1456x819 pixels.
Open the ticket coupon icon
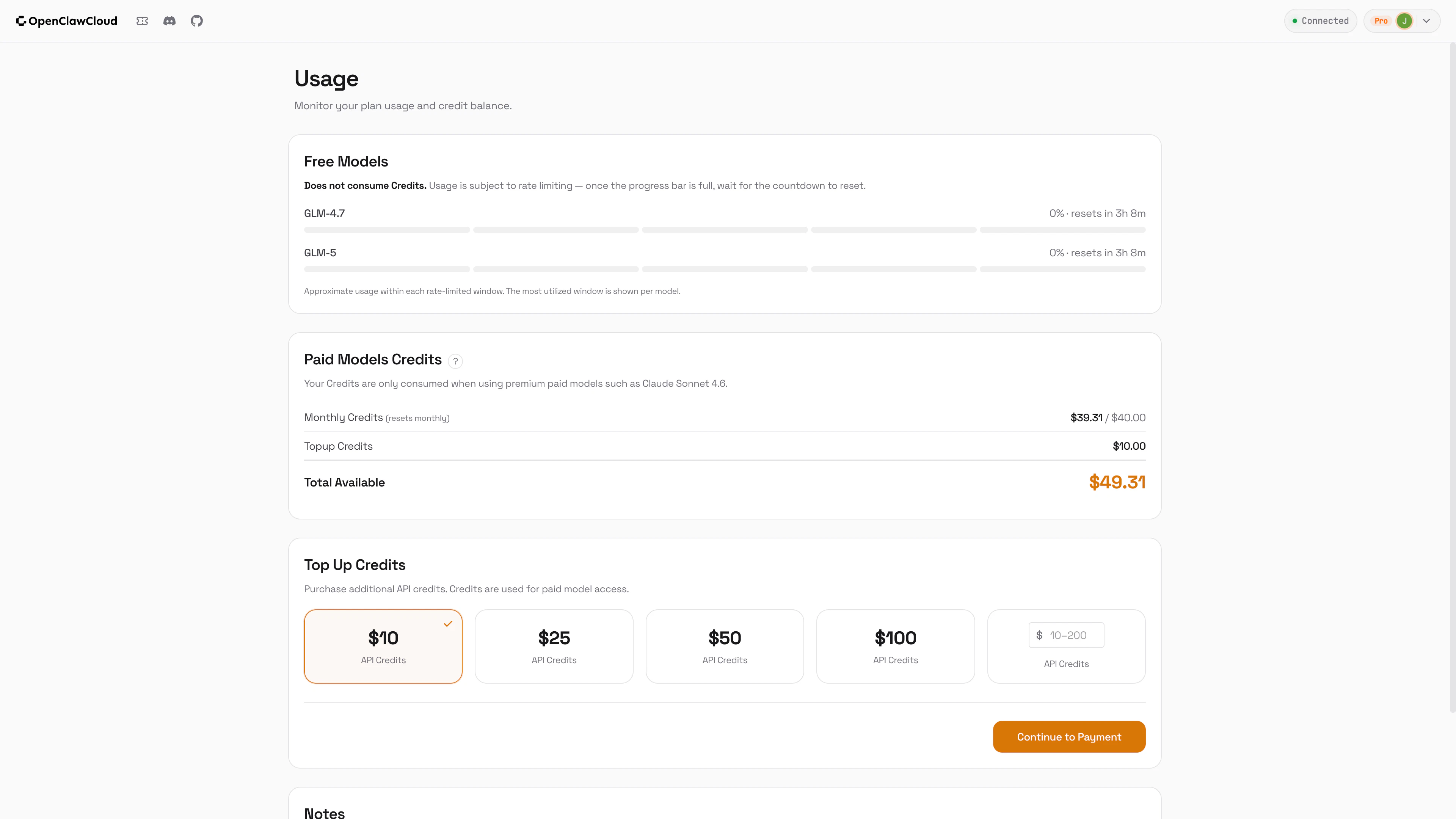point(142,21)
